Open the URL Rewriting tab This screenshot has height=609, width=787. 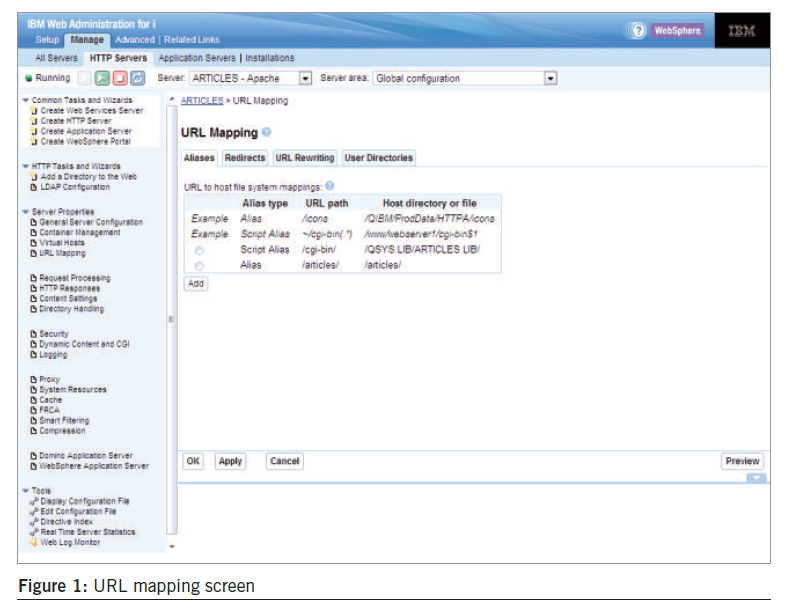tap(305, 158)
